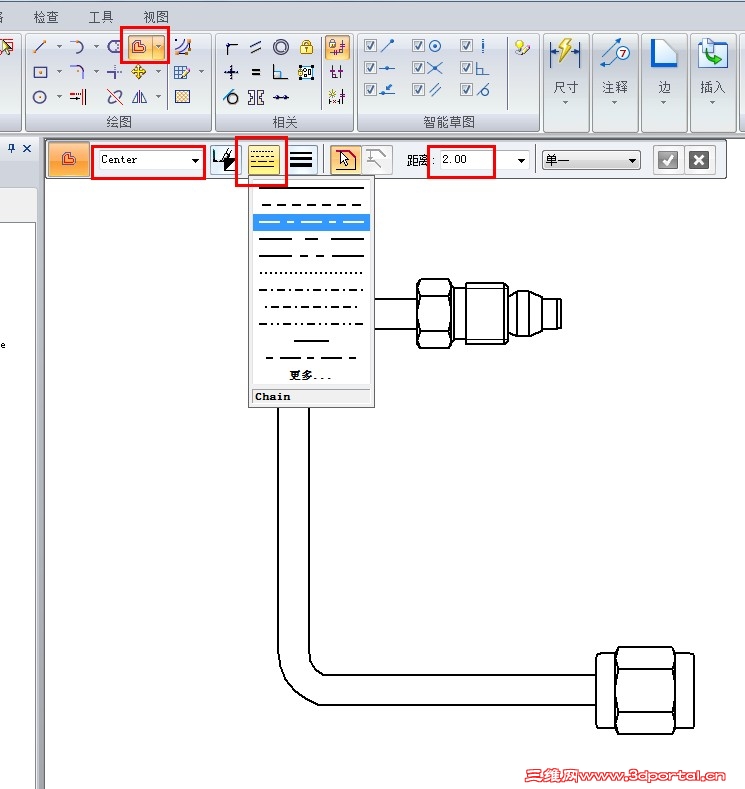Screen dimensions: 745x789
Task: Toggle the midpoint IntelliSketch checkbox
Action: click(x=370, y=67)
